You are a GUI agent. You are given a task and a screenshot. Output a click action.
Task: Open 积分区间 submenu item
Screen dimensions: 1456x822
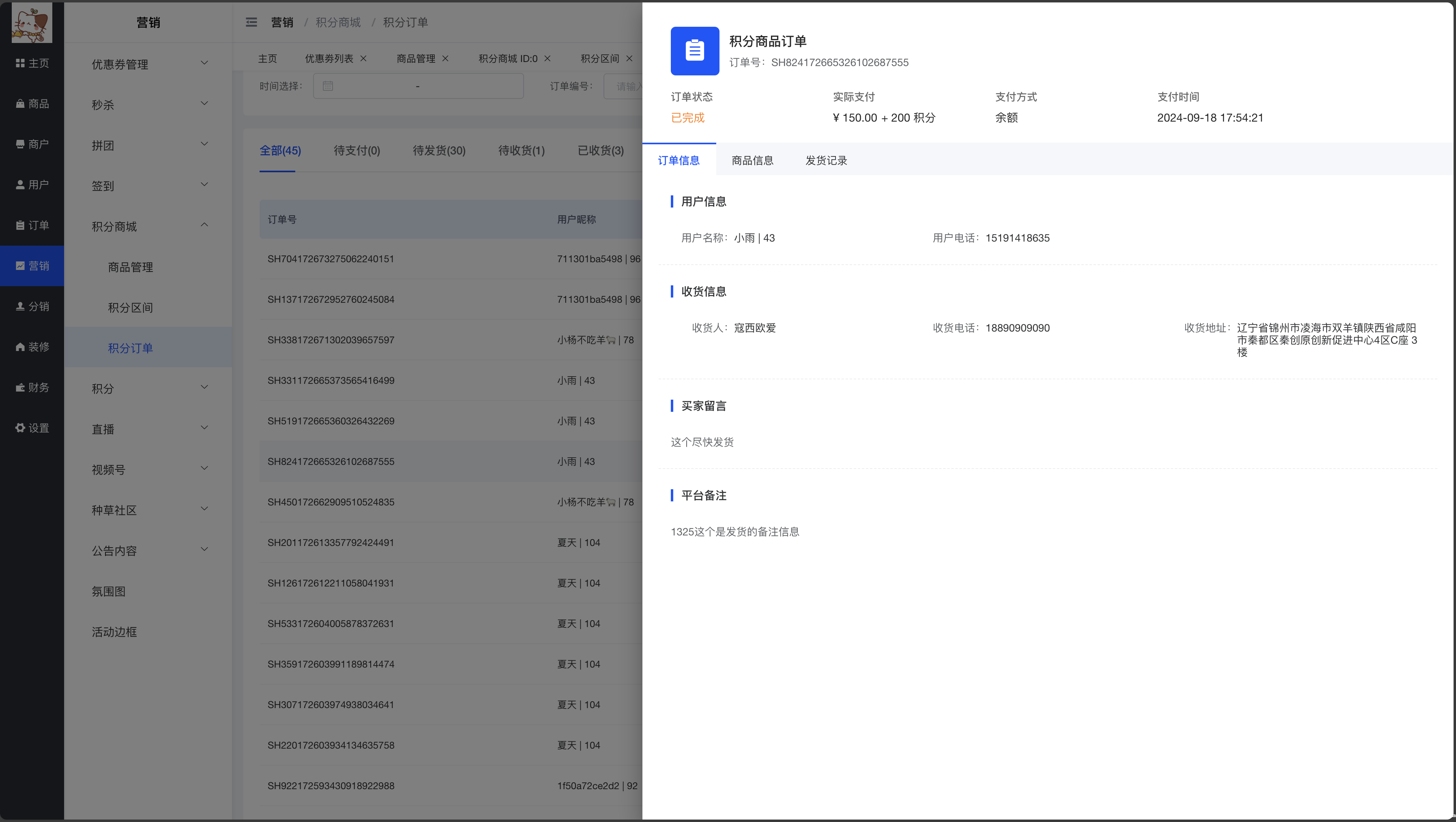[x=130, y=307]
